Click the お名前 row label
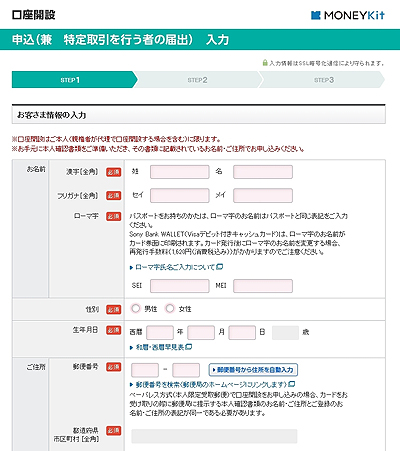 [36, 169]
